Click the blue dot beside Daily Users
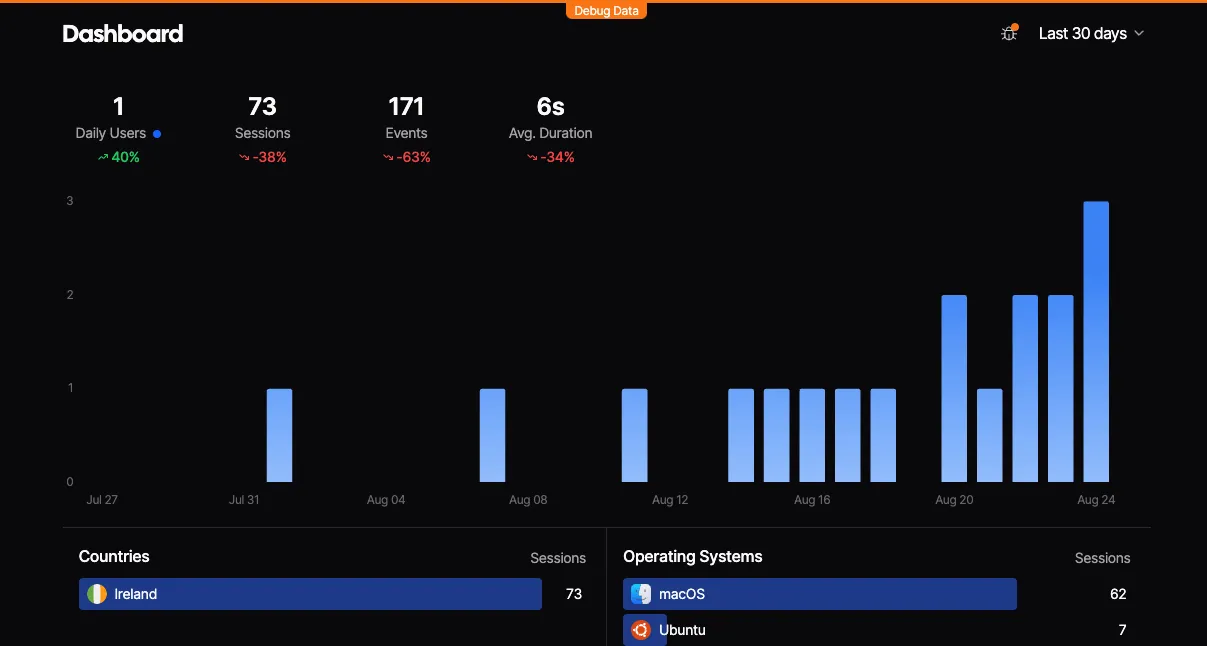The image size is (1207, 646). (157, 133)
